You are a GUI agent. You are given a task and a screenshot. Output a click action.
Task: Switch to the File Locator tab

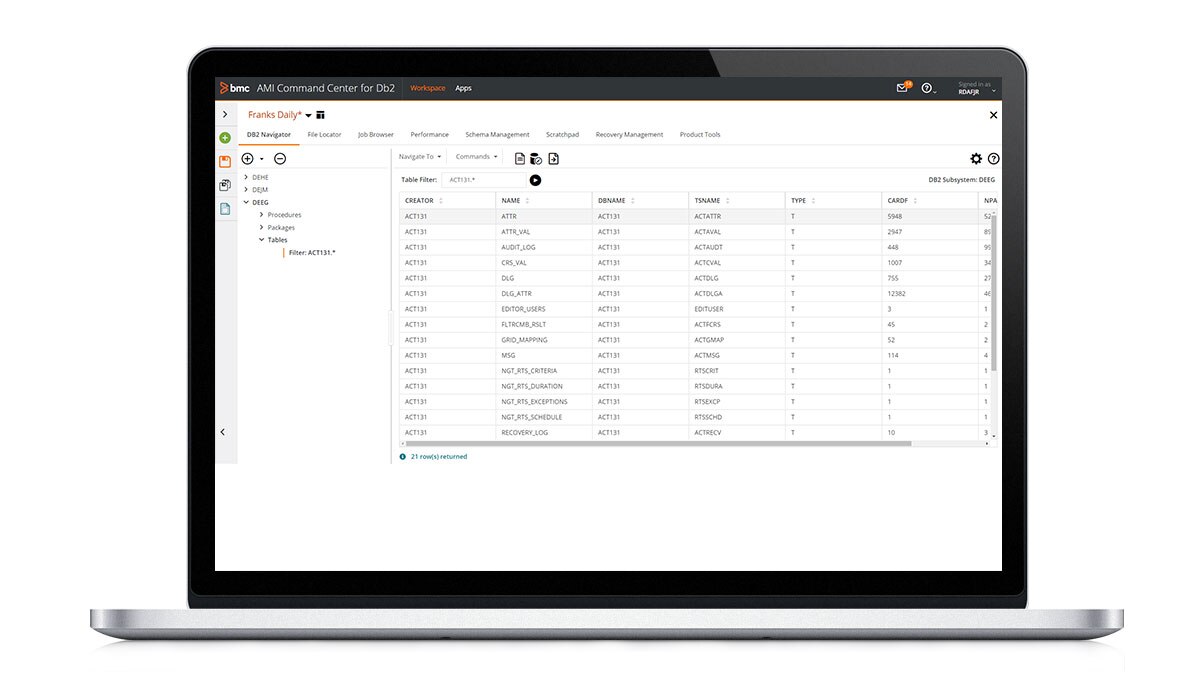coord(324,134)
